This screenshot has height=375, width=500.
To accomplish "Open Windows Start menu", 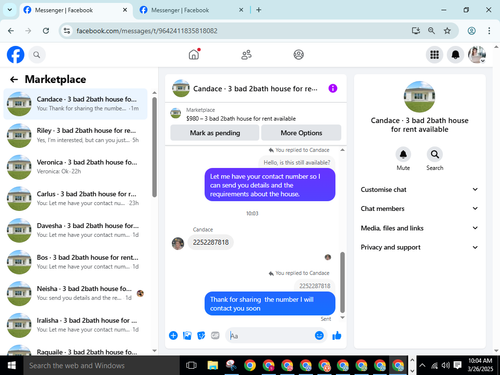I will (x=12, y=365).
